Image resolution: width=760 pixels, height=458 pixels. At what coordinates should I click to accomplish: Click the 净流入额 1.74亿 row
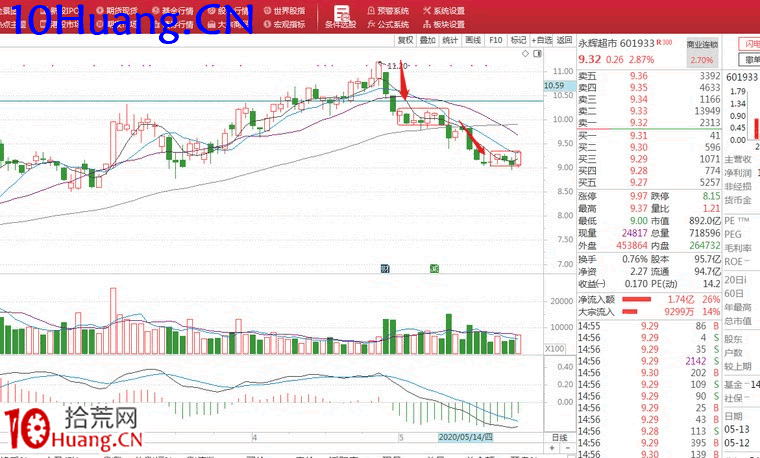pos(649,300)
